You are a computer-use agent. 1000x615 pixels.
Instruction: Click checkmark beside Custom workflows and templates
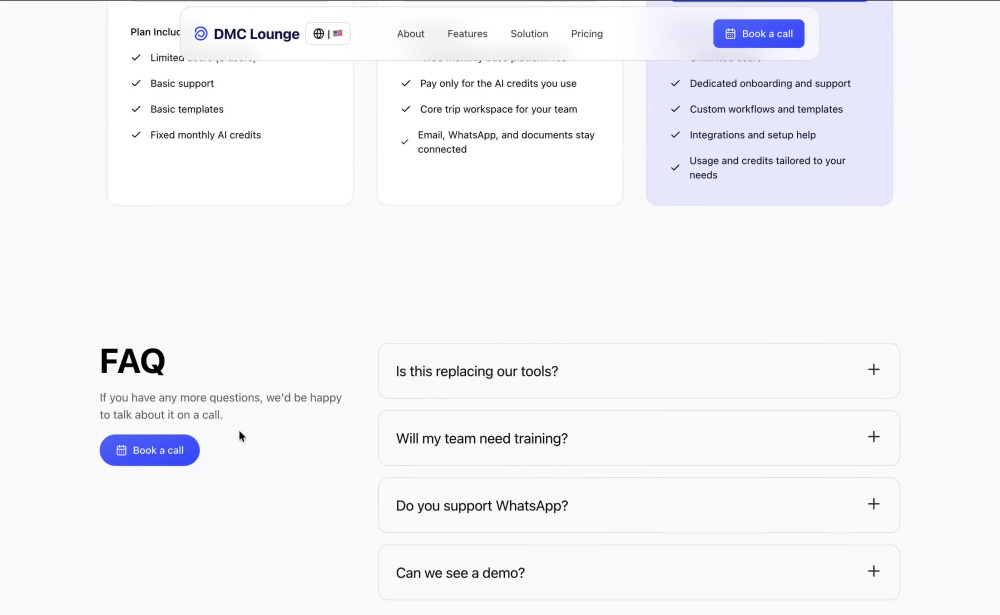[x=675, y=109]
